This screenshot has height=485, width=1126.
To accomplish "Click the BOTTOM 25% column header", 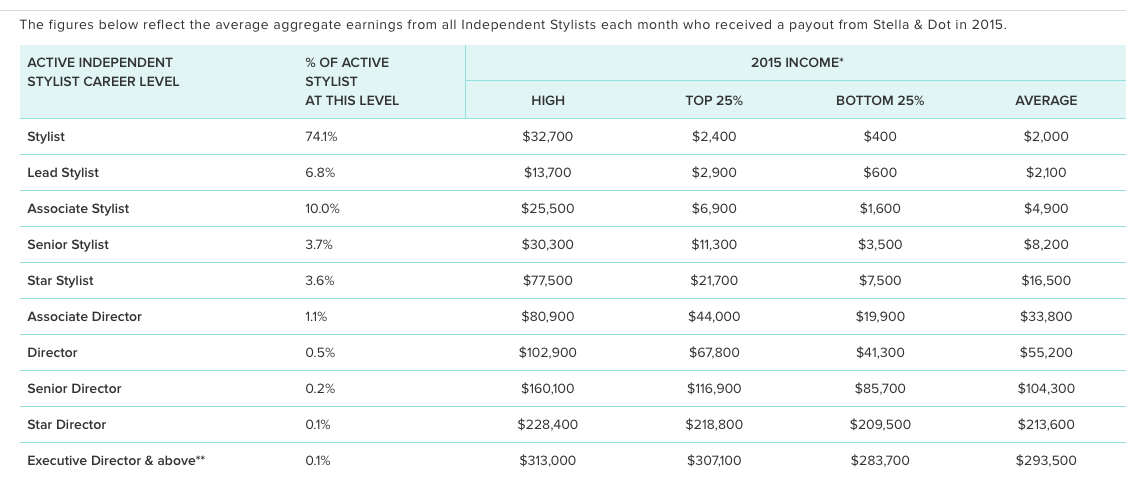I will 879,100.
